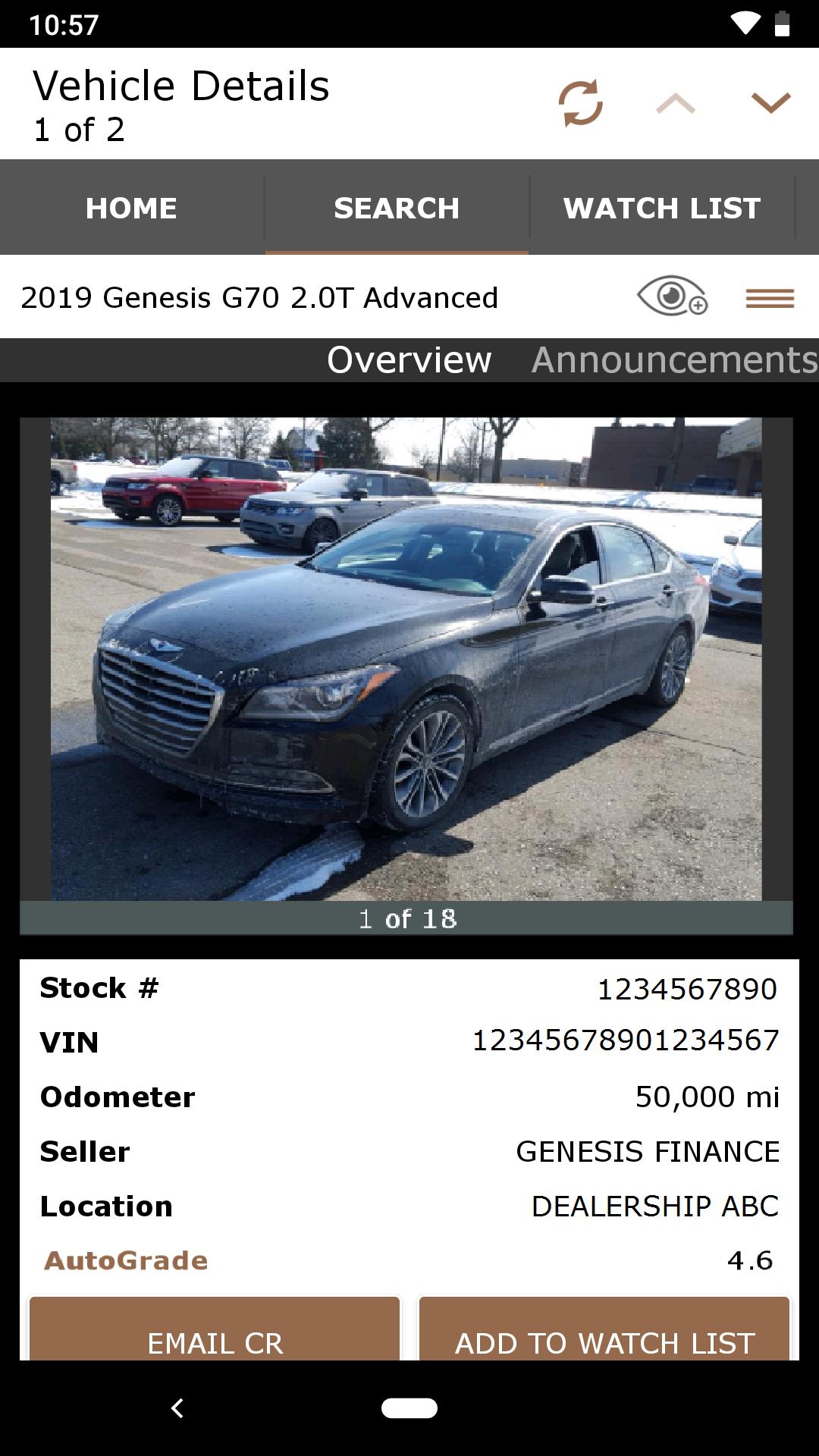Tap the home pill in navigation bar
Image resolution: width=819 pixels, height=1456 pixels.
(x=409, y=1408)
